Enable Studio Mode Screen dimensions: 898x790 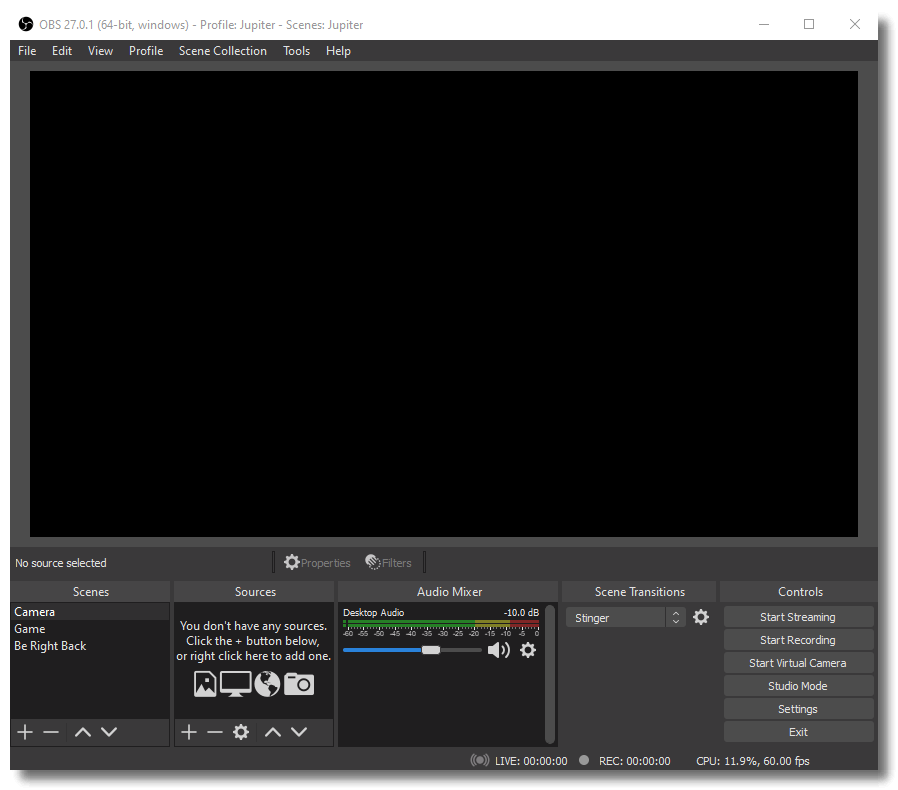(798, 686)
